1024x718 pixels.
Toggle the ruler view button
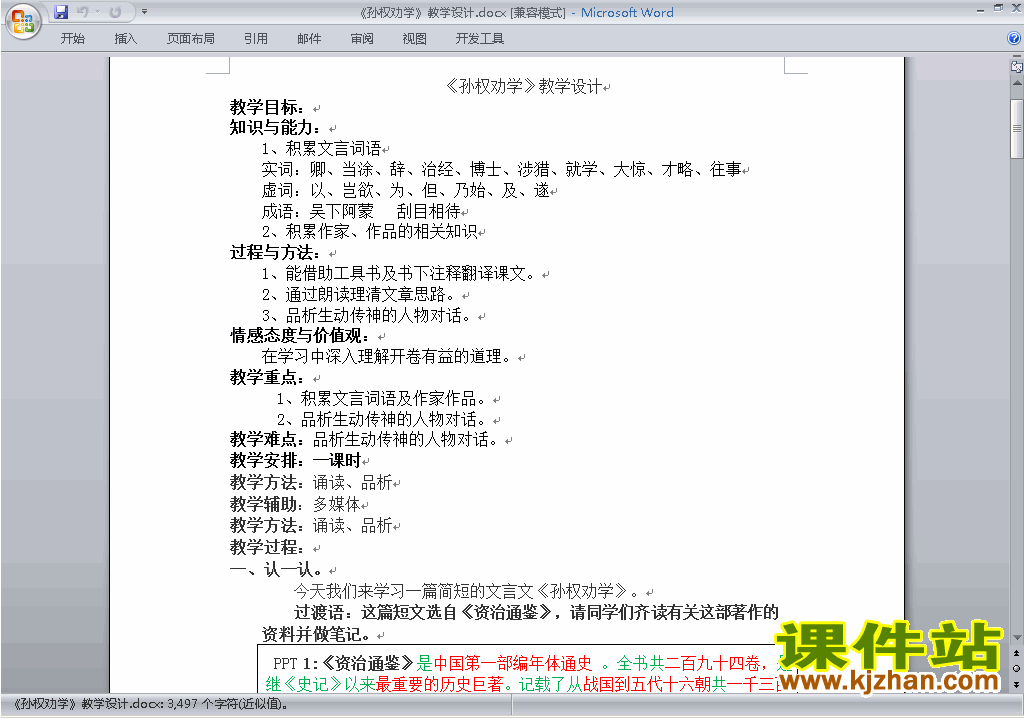click(1017, 66)
